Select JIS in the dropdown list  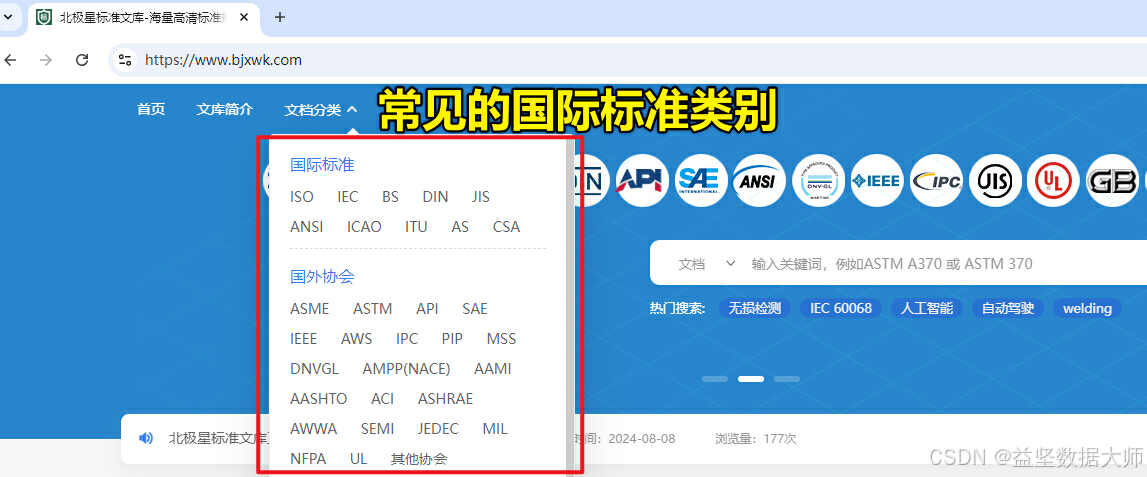(481, 197)
